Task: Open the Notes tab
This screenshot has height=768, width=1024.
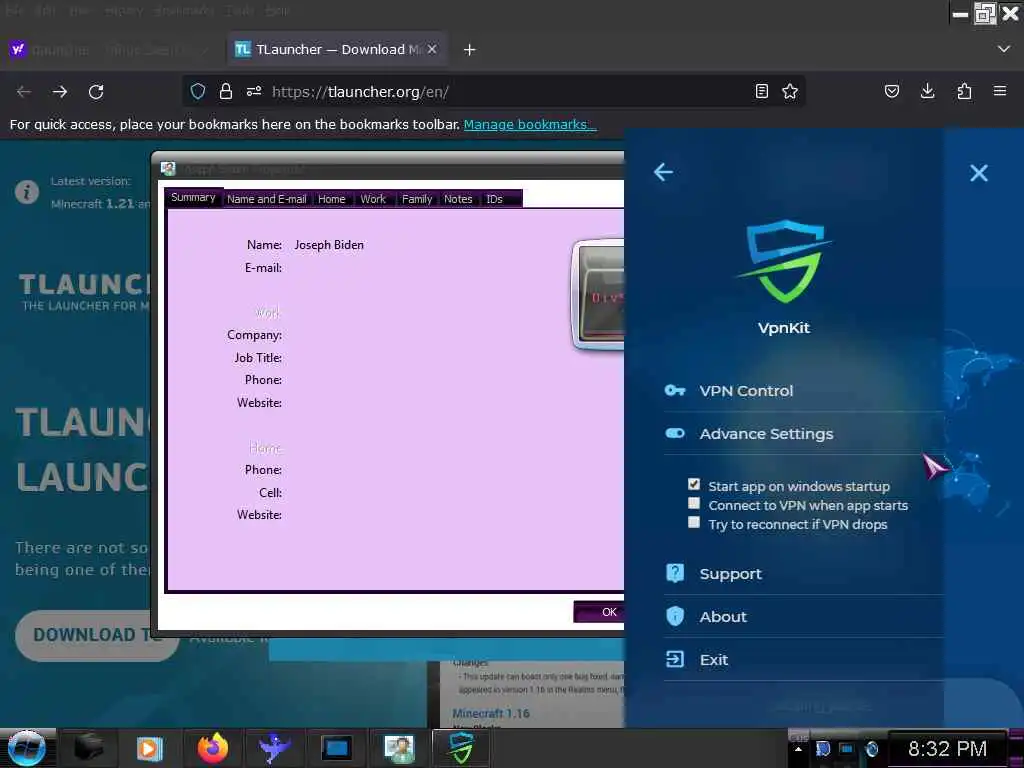Action: 458,199
